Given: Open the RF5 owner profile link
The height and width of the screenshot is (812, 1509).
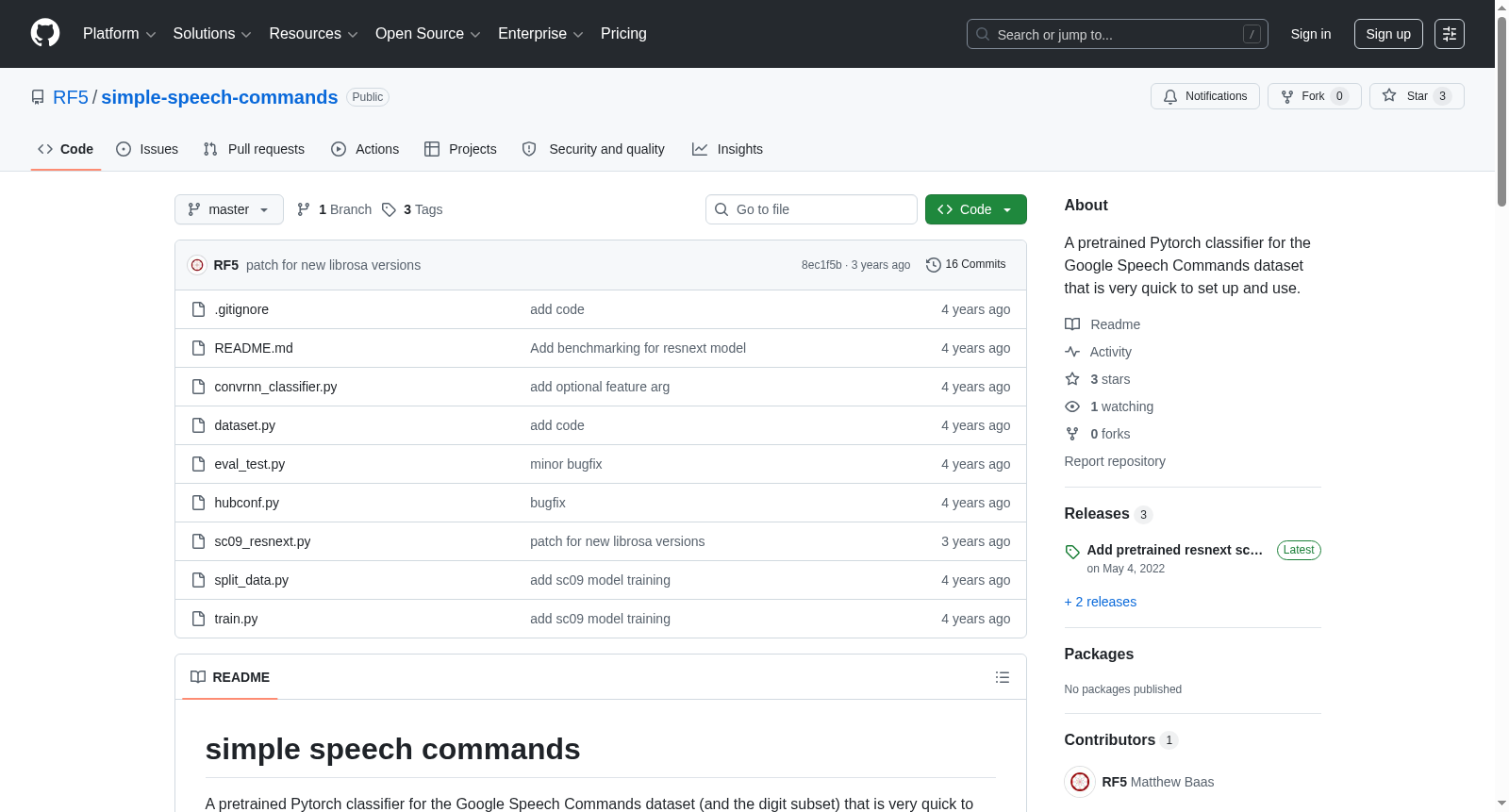Looking at the screenshot, I should point(71,97).
